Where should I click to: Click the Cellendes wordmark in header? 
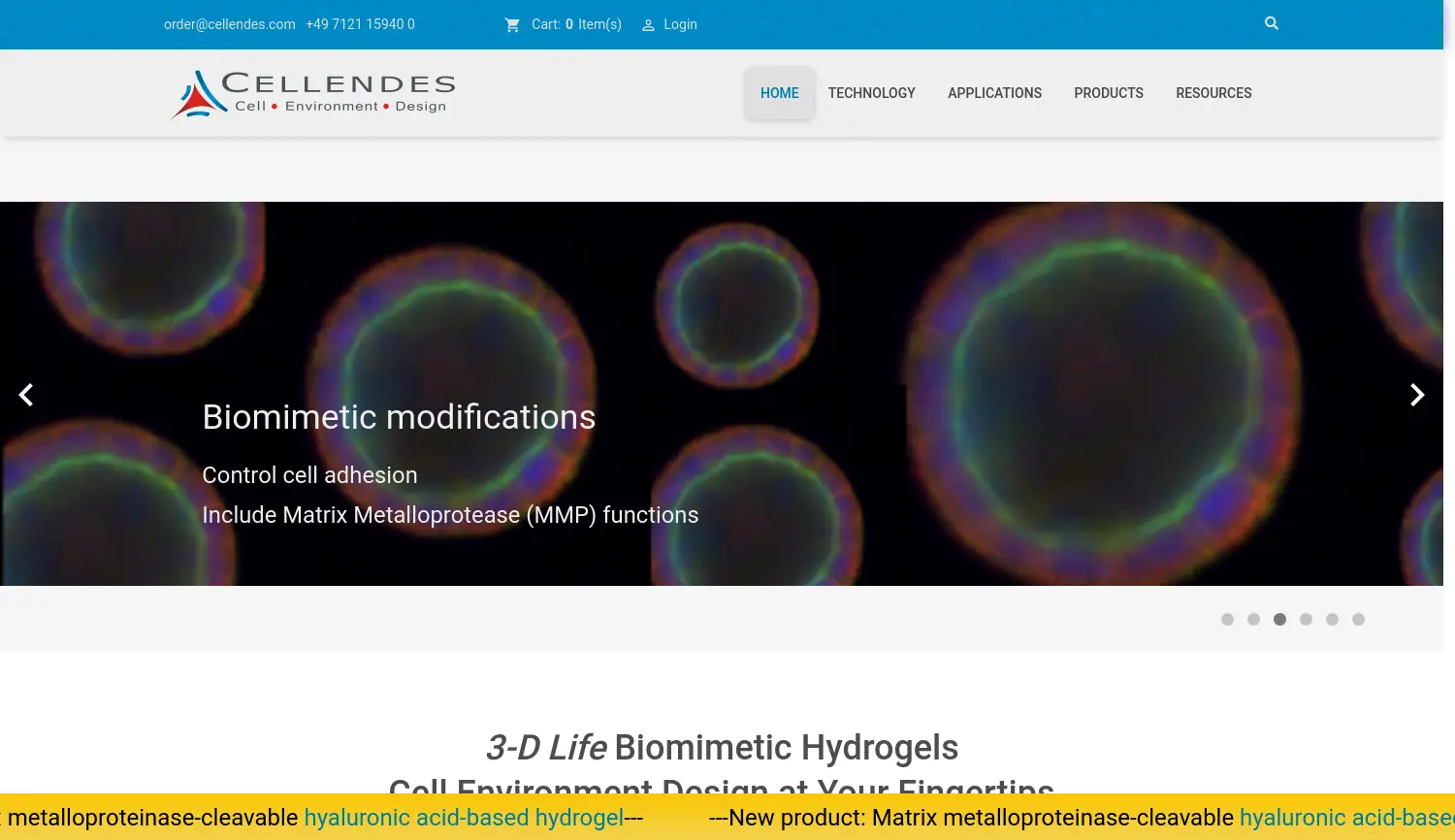(338, 84)
